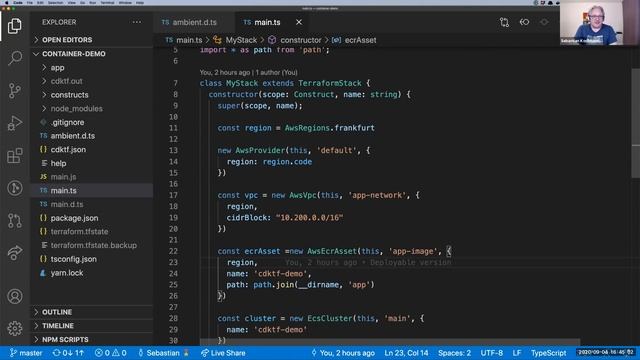
Task: Click the next change icon in editor toolbar
Action: [x=544, y=22]
